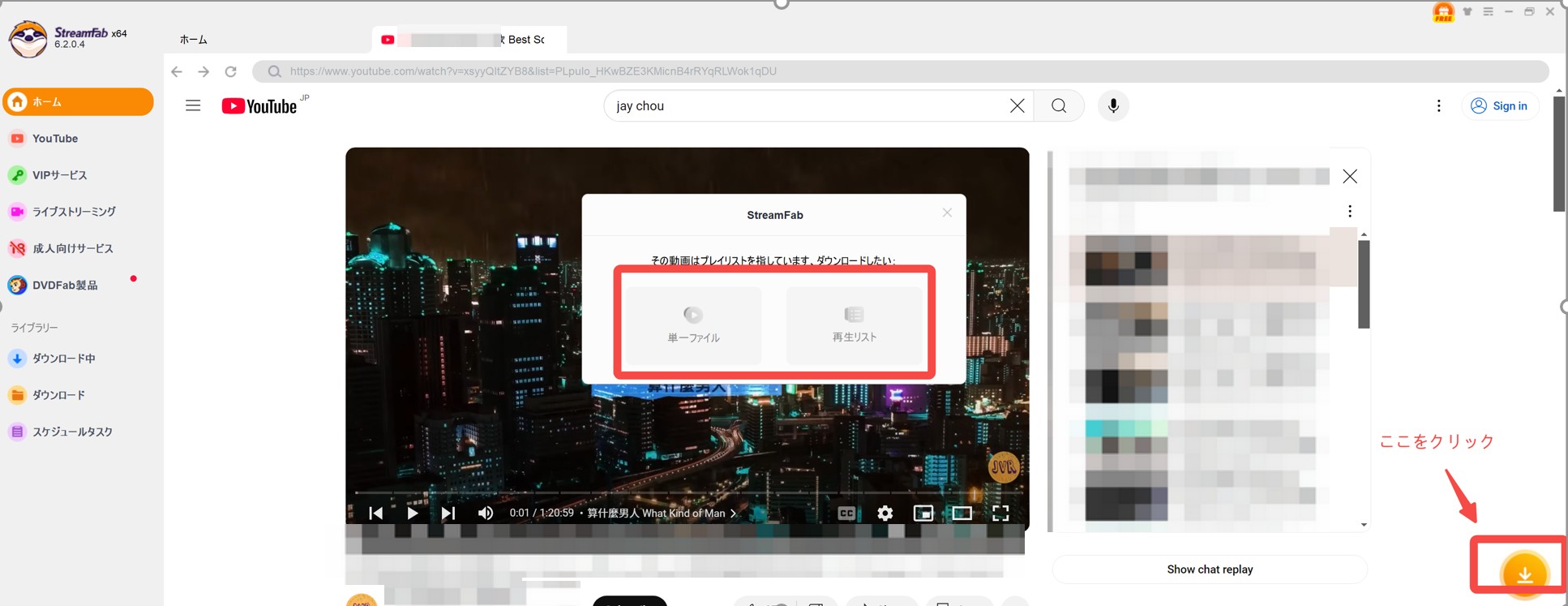This screenshot has width=1568, height=606.
Task: Click the StreamFab sloth logo
Action: pyautogui.click(x=28, y=38)
